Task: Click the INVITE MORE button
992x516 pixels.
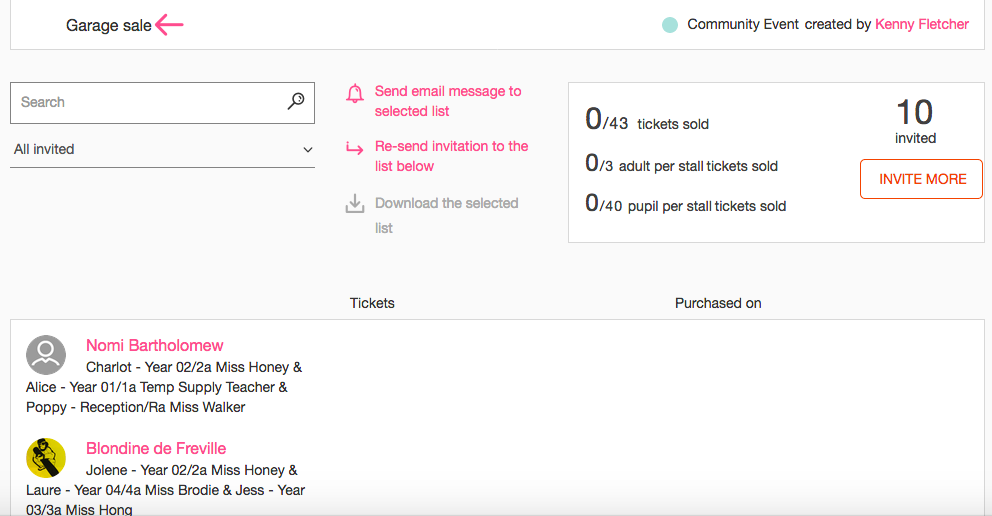Action: (x=921, y=179)
